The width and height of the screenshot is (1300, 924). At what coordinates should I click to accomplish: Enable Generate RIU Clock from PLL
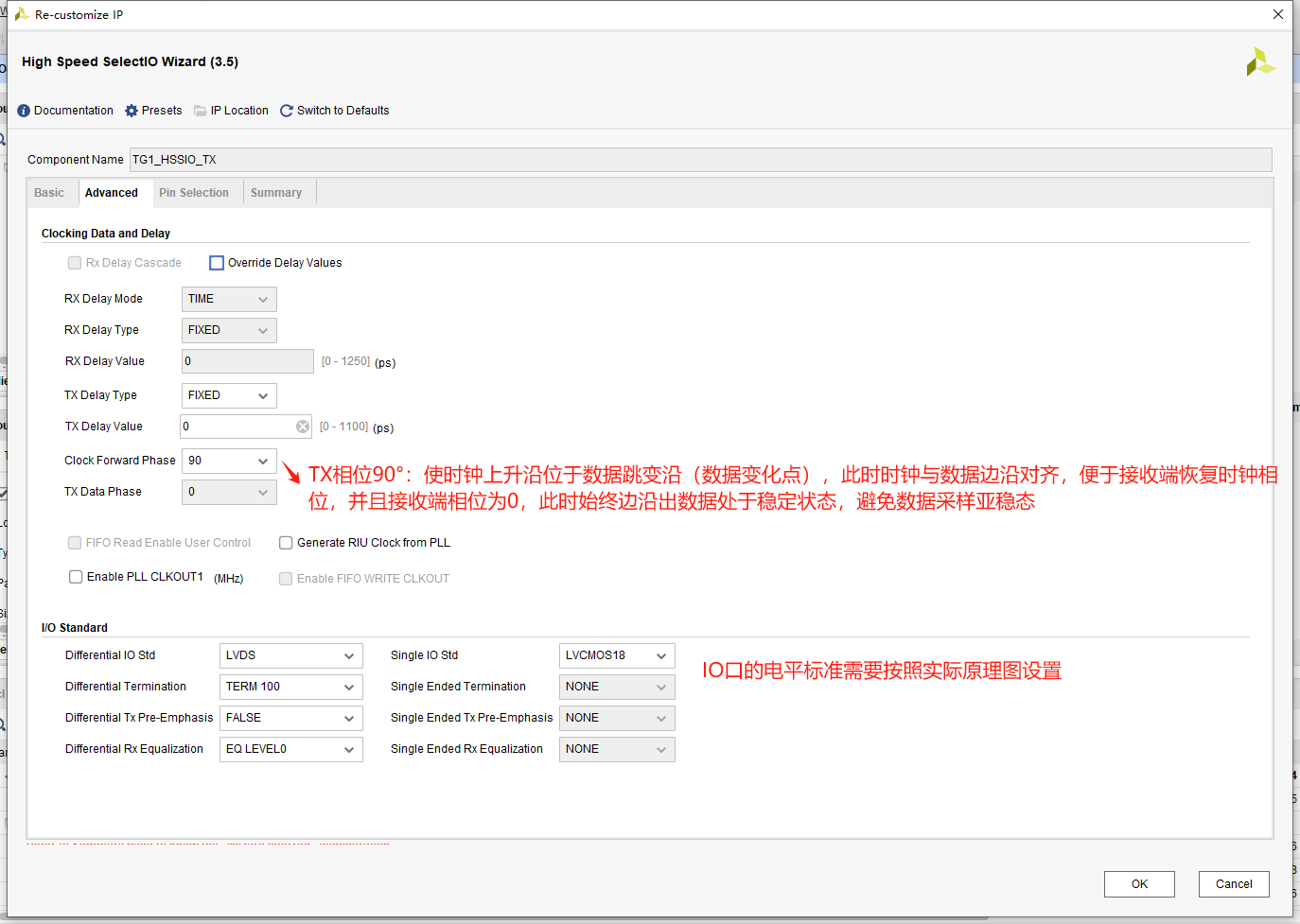pos(286,543)
